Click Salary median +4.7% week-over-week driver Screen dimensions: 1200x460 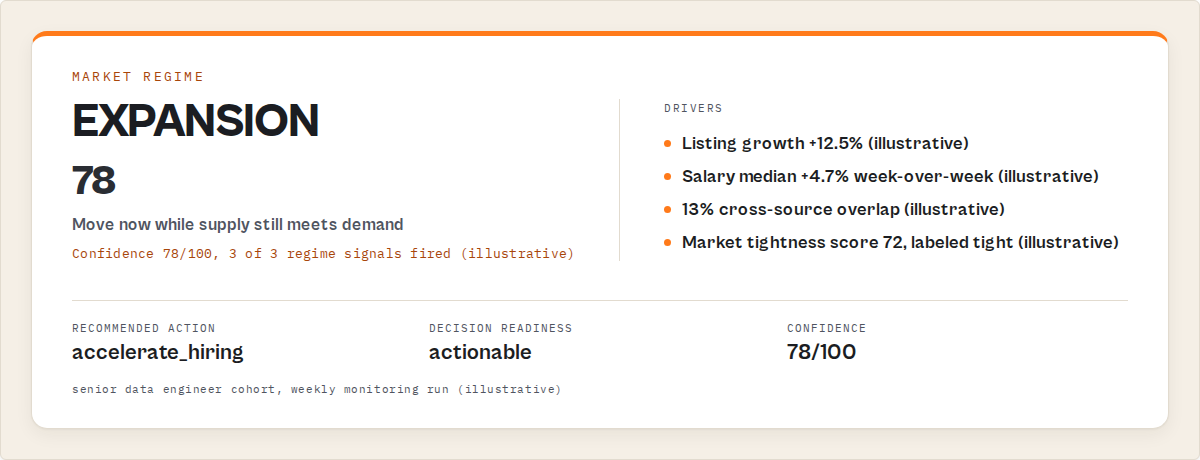[890, 177]
